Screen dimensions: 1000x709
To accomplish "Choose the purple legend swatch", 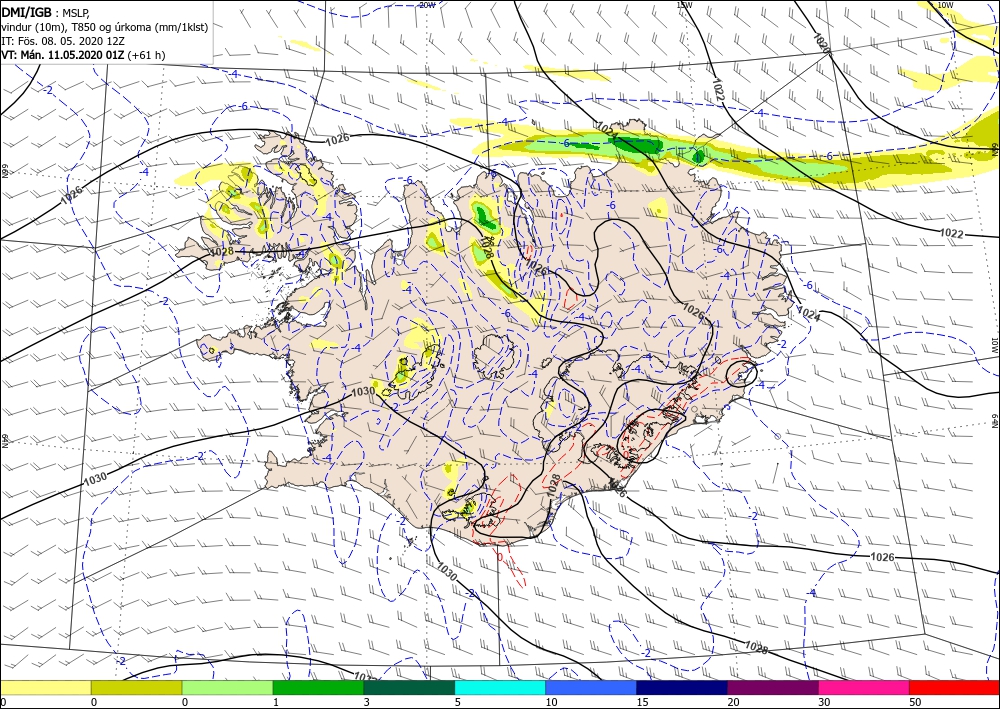I will 773,688.
